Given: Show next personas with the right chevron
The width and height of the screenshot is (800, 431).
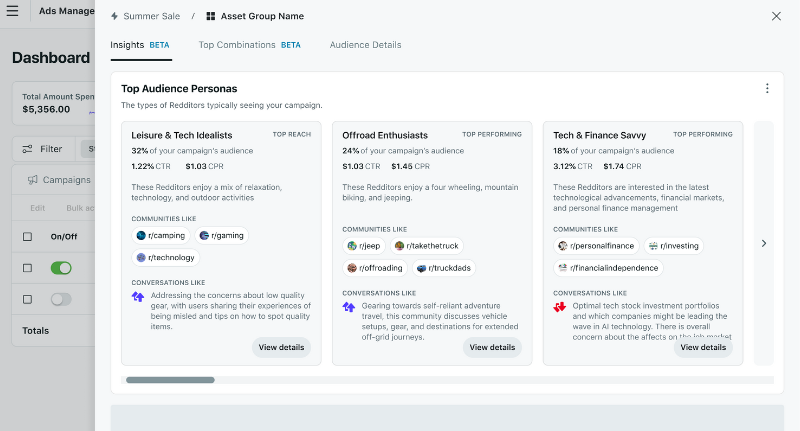Looking at the screenshot, I should (x=764, y=243).
